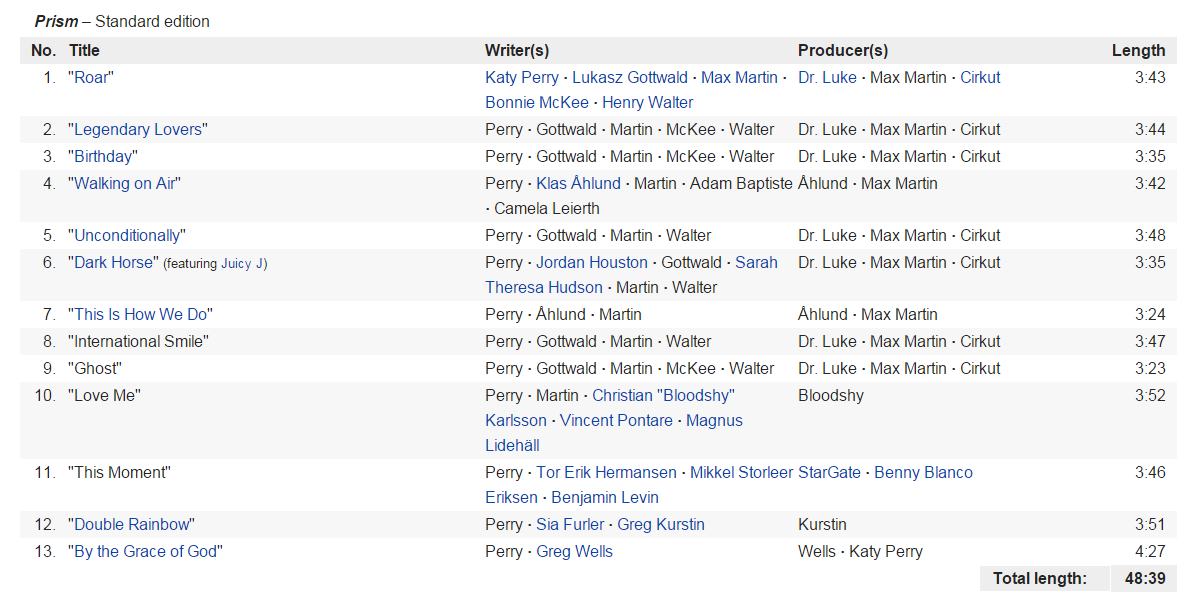Image resolution: width=1197 pixels, height=603 pixels.
Task: Click the Kurstin producer cell for Double Rainbow
Action: click(x=822, y=524)
